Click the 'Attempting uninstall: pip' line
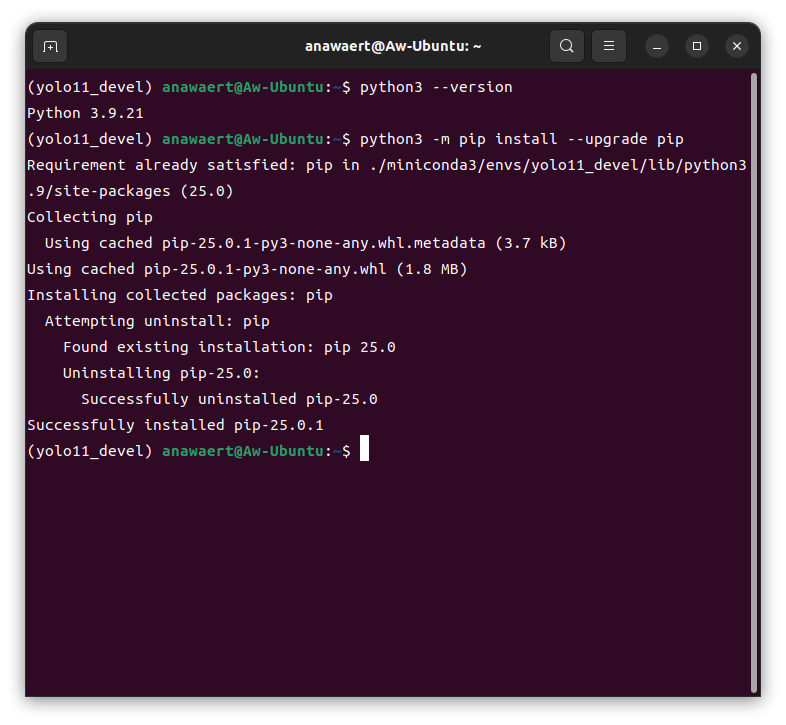Screen dimensions: 786x725 [x=157, y=321]
